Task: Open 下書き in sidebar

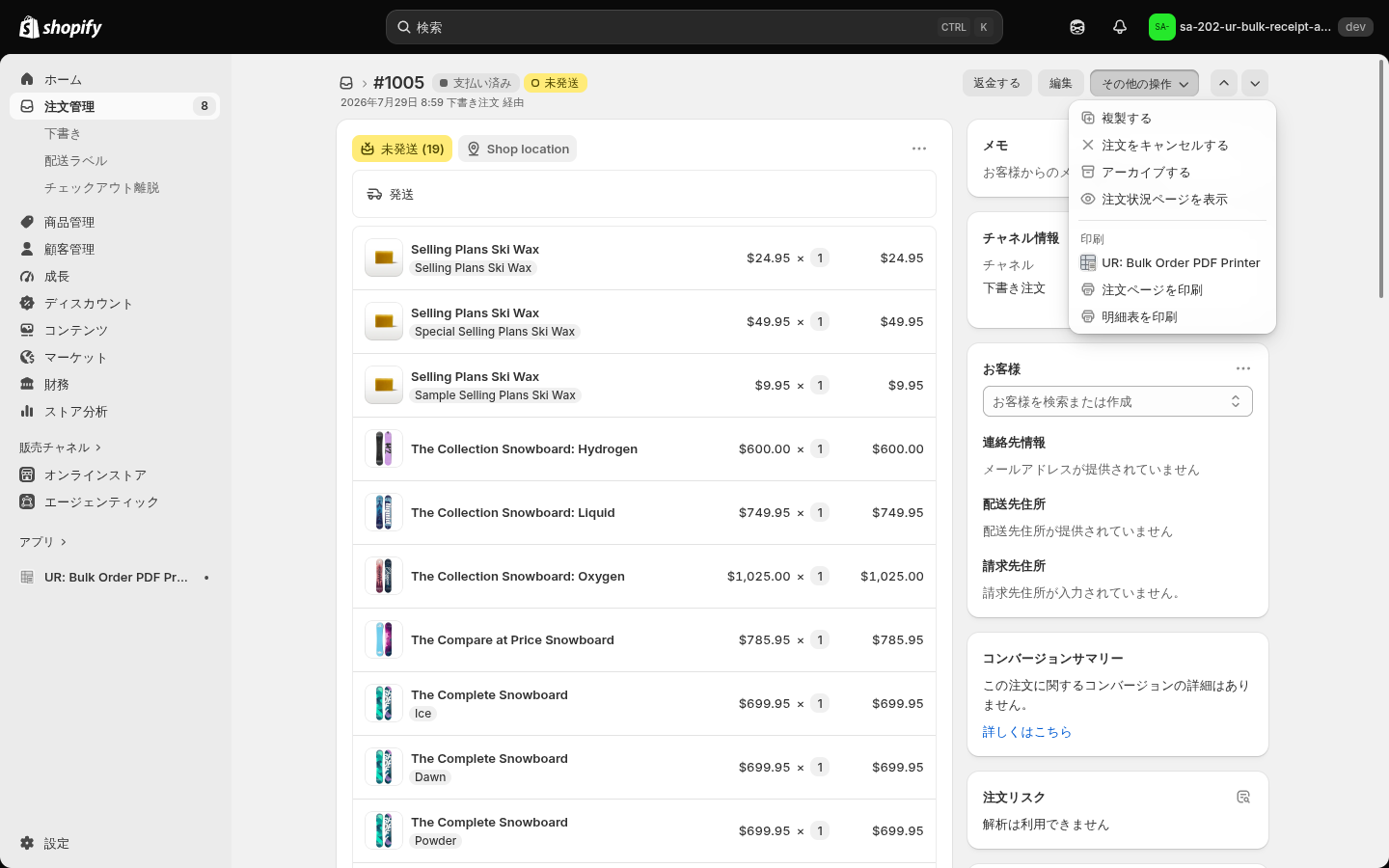Action: tap(63, 133)
